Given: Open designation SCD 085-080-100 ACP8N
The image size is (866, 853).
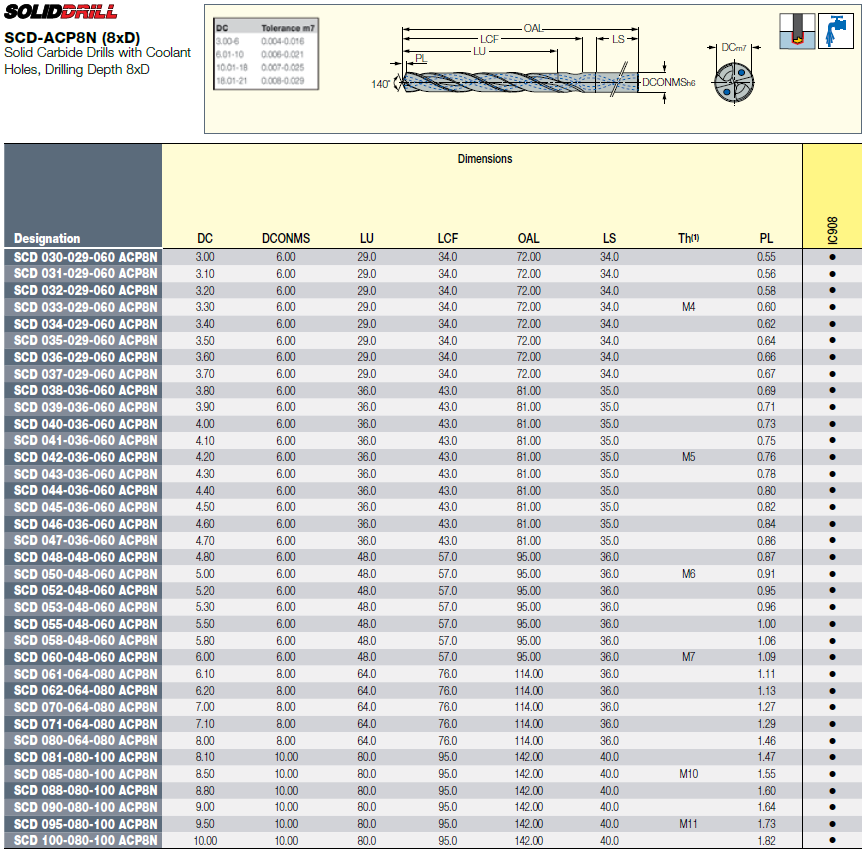Looking at the screenshot, I should 86,774.
